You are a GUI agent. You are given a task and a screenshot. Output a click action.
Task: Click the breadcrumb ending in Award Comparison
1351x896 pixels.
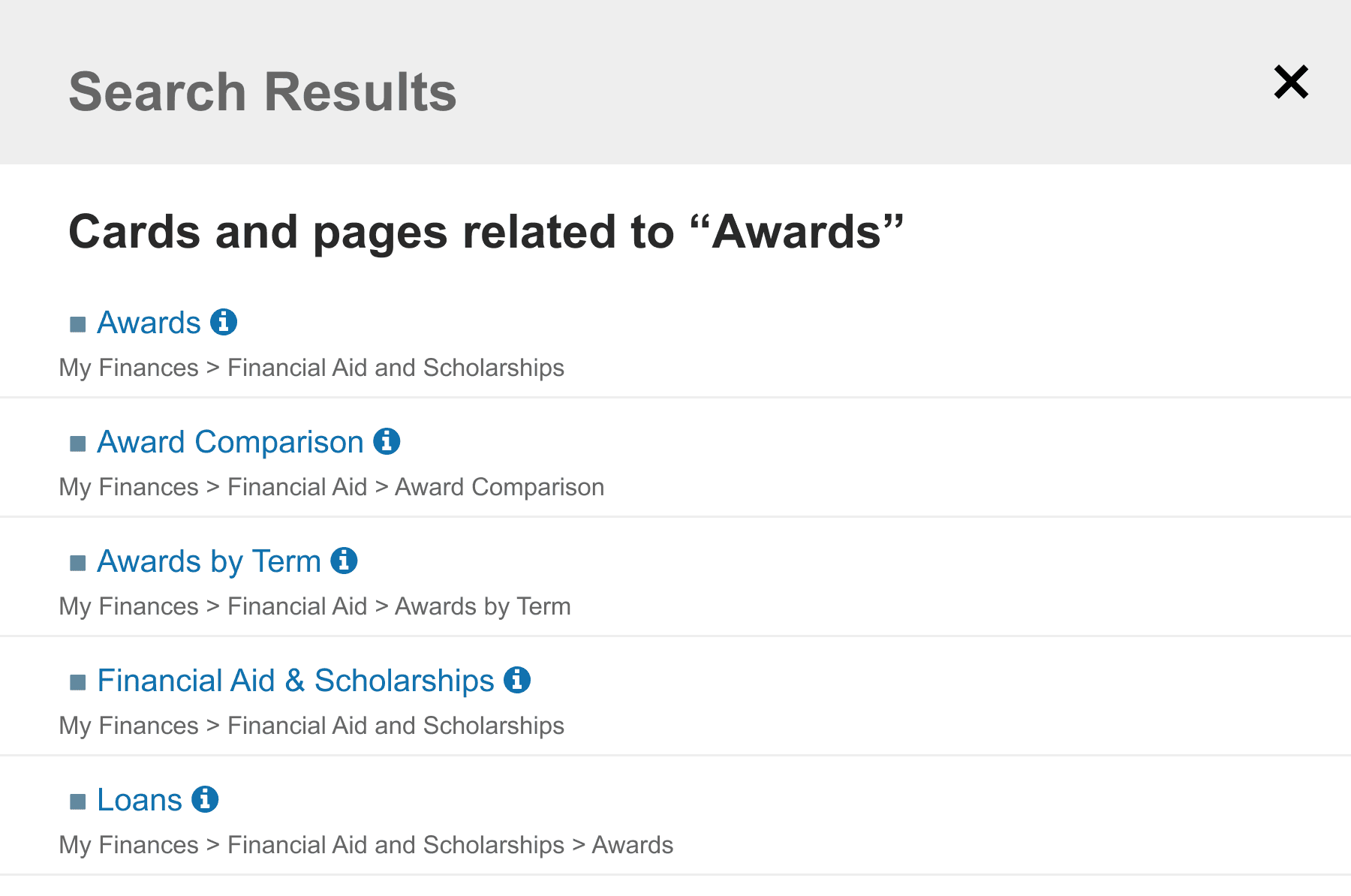pos(331,487)
